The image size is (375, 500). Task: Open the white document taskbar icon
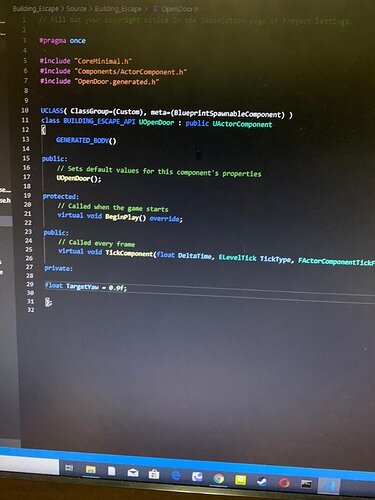[111, 471]
